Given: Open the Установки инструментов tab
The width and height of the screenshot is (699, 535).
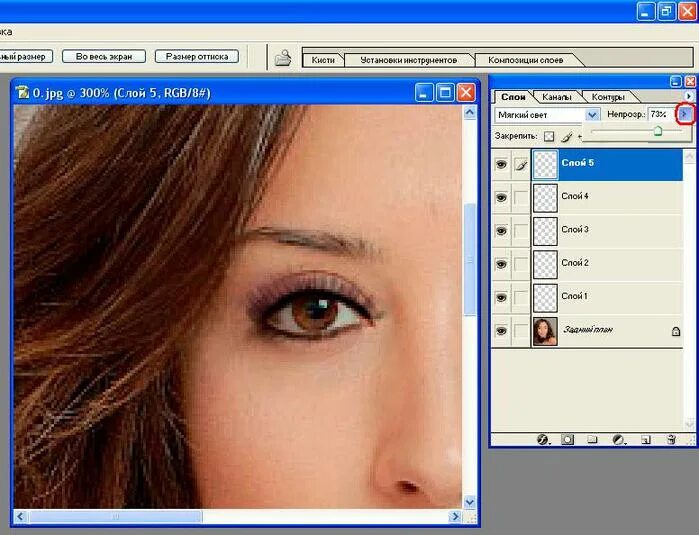Looking at the screenshot, I should [409, 60].
